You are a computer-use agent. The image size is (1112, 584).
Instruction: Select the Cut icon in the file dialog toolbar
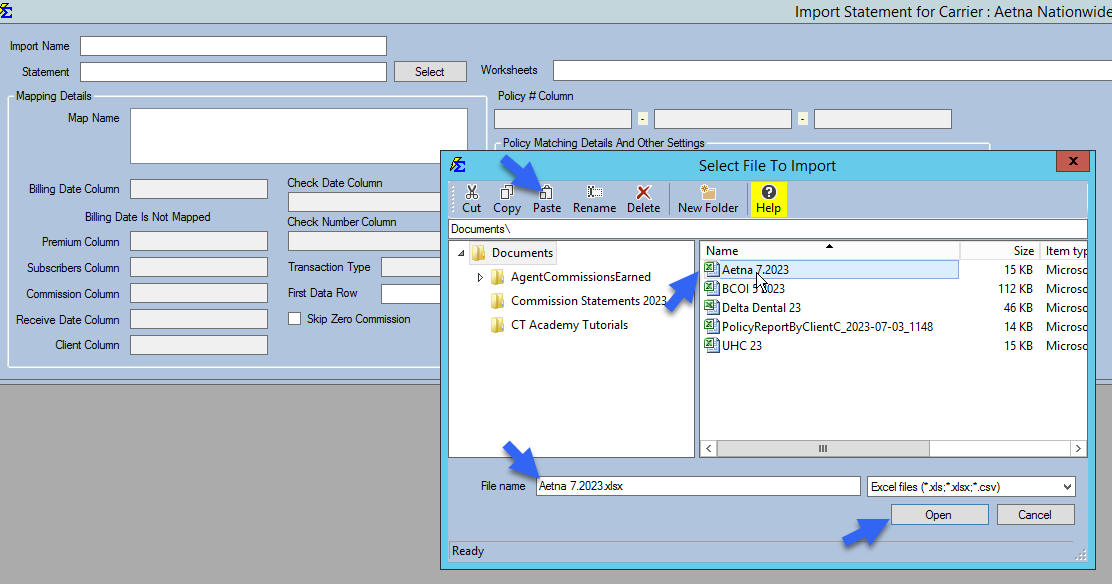click(471, 197)
